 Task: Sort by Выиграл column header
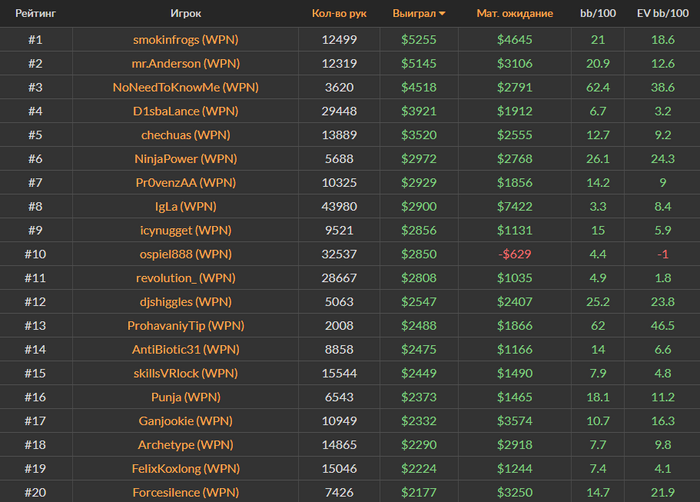[419, 14]
